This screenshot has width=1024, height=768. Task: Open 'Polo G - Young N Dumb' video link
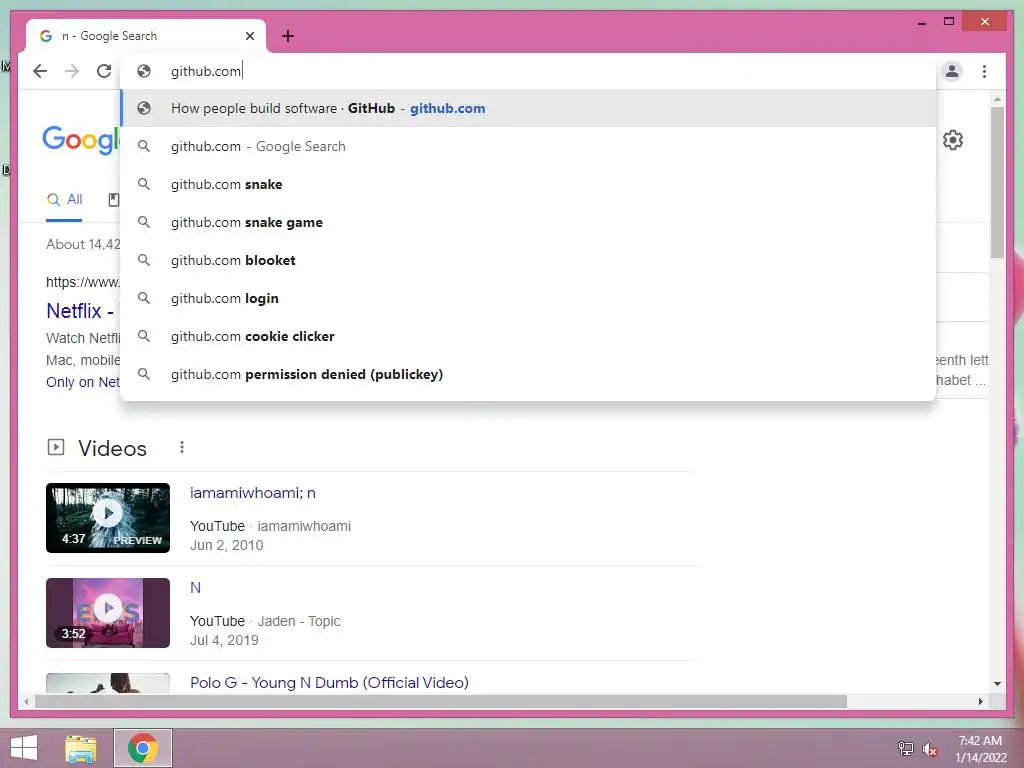click(x=329, y=682)
